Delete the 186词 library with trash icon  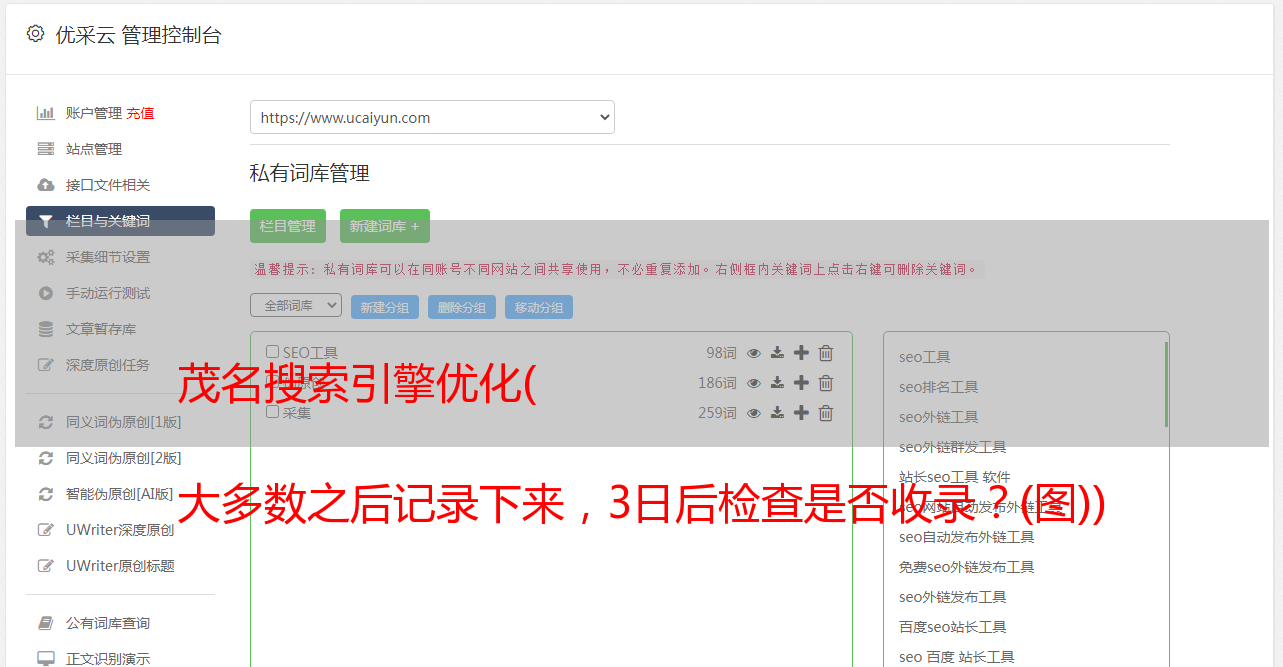[826, 383]
